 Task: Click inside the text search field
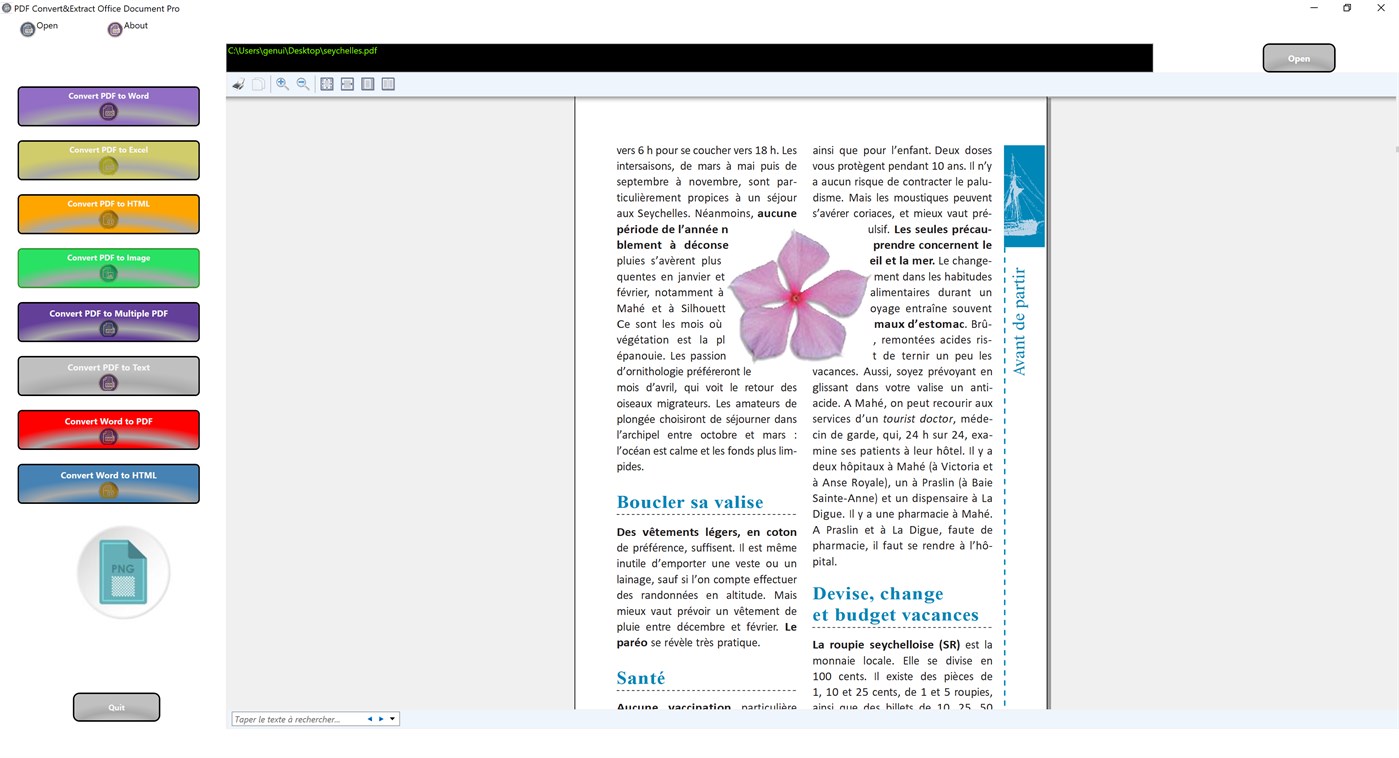point(295,718)
